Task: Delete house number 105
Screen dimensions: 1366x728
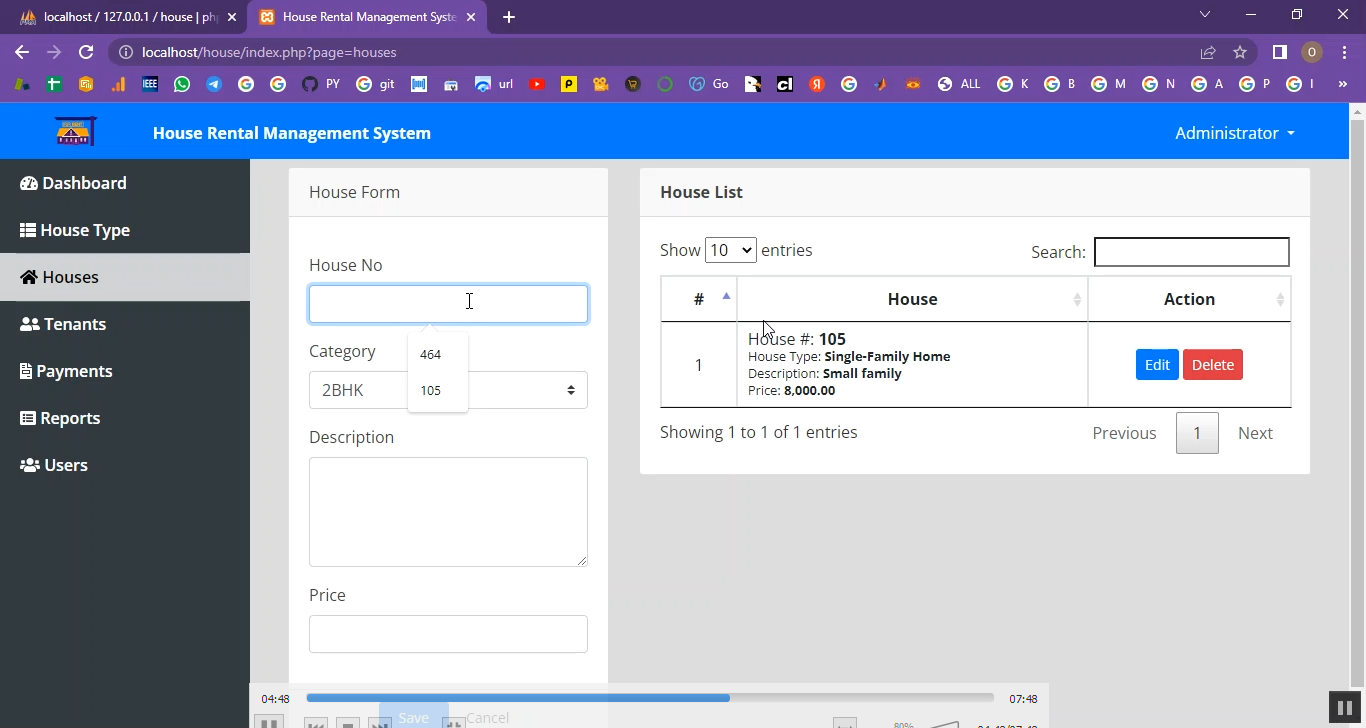Action: (1212, 365)
